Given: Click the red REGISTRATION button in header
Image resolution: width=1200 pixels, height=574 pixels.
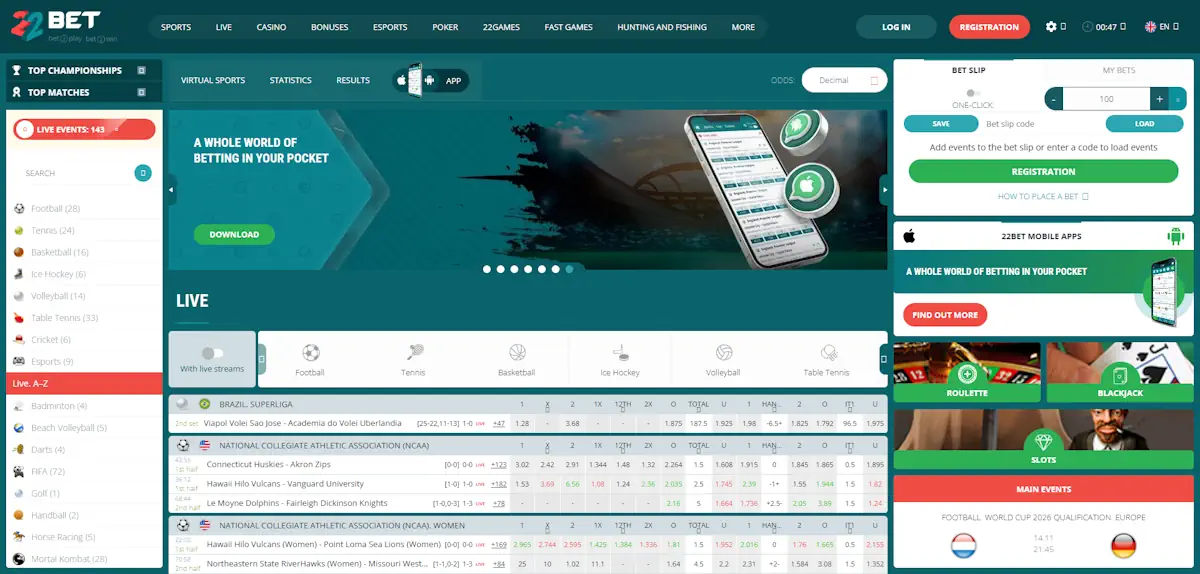Looking at the screenshot, I should [x=989, y=27].
